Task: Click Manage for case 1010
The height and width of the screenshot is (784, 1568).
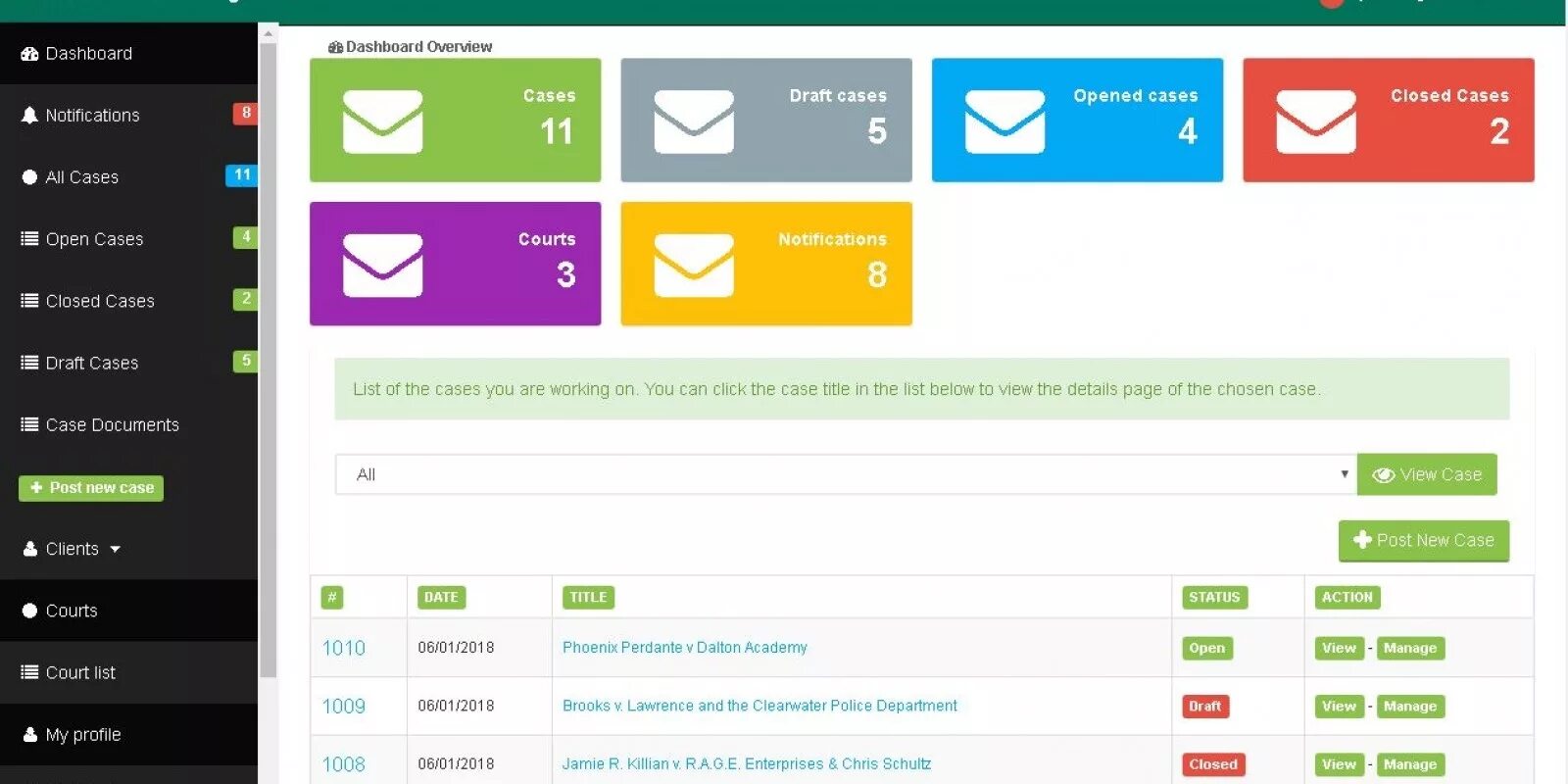Action: [x=1410, y=648]
